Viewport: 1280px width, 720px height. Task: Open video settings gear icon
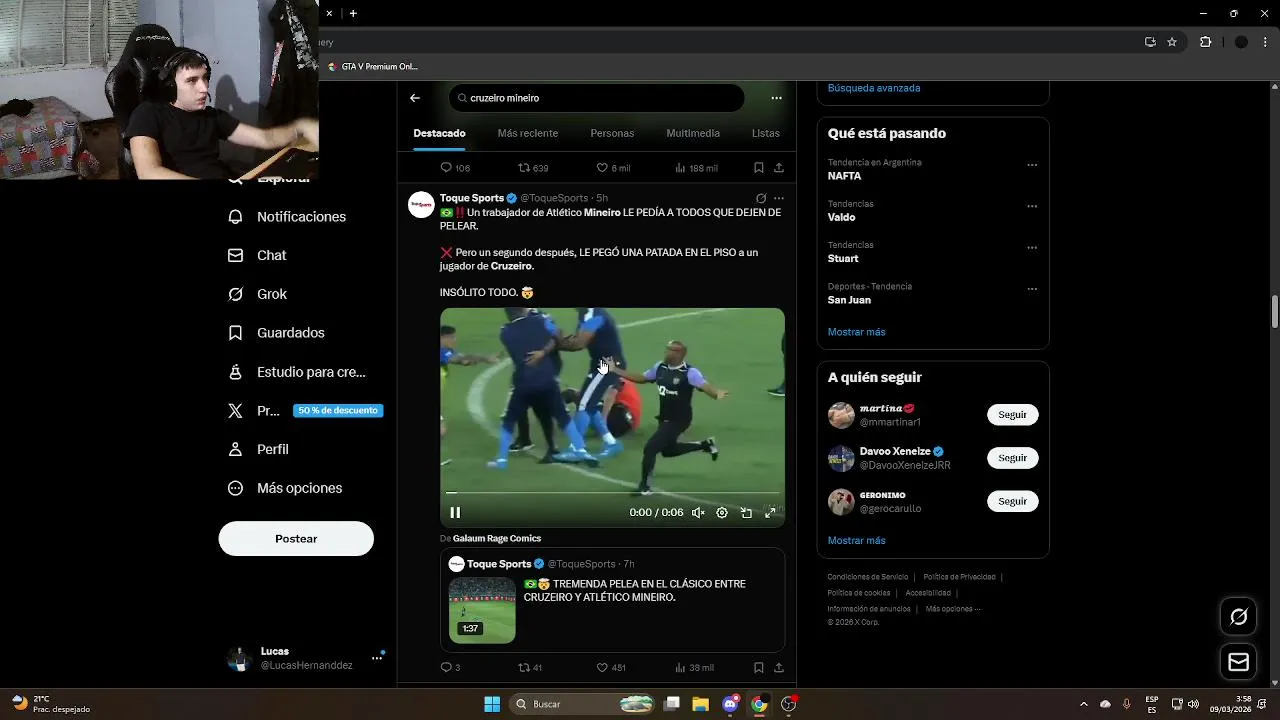tap(722, 512)
